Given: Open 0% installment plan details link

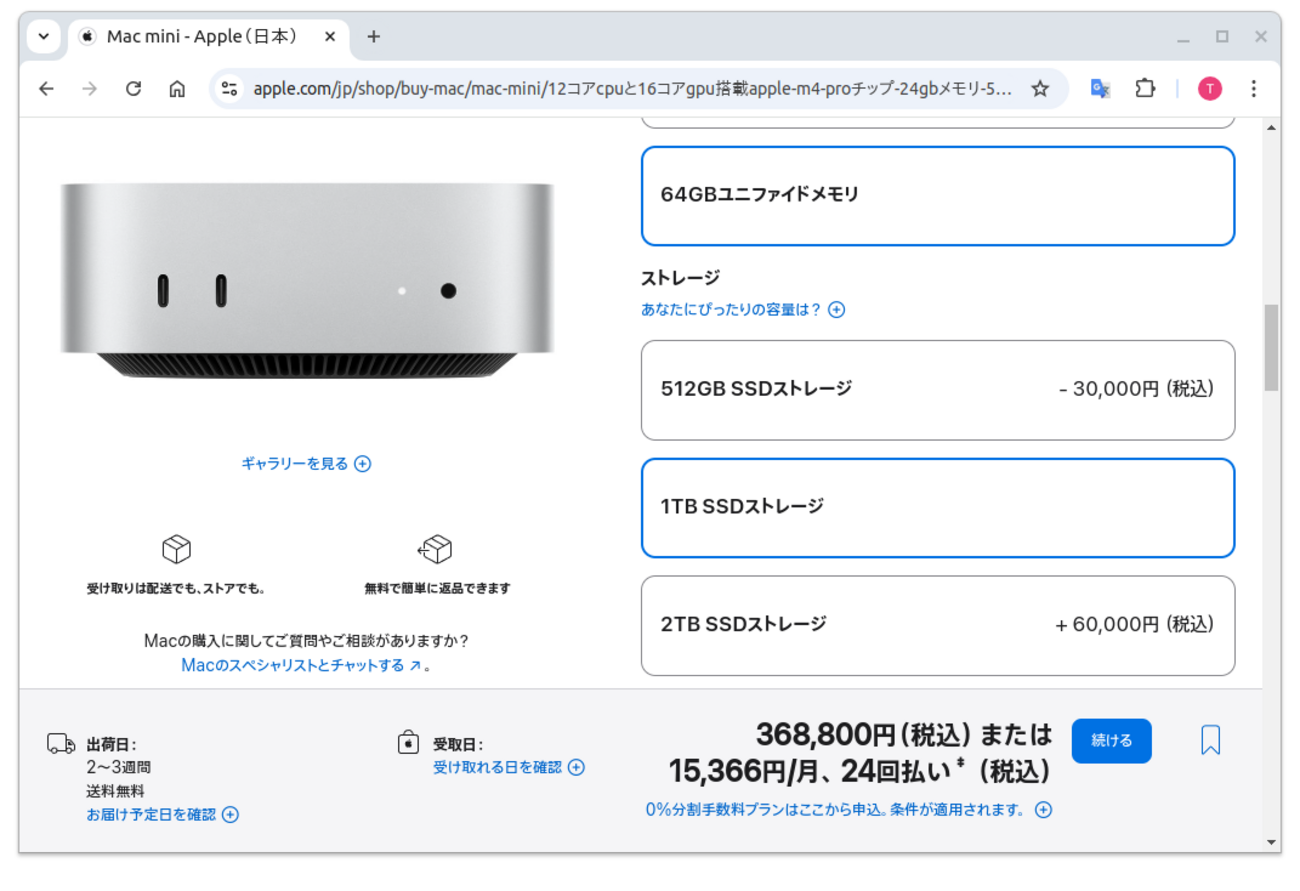Looking at the screenshot, I should [x=848, y=810].
